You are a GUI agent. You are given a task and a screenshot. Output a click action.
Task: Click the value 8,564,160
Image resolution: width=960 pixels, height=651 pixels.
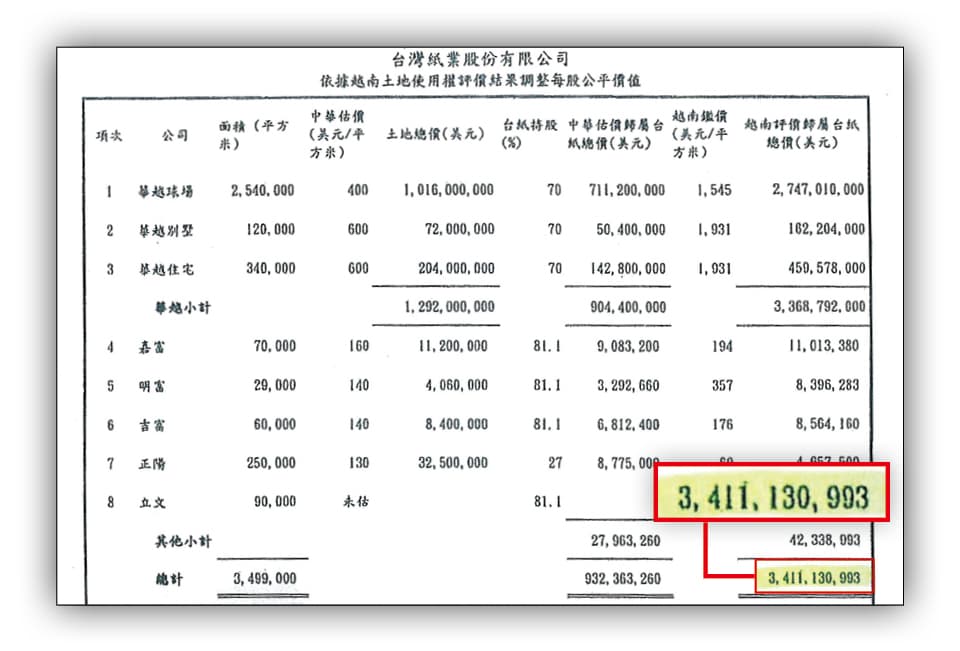[x=827, y=424]
